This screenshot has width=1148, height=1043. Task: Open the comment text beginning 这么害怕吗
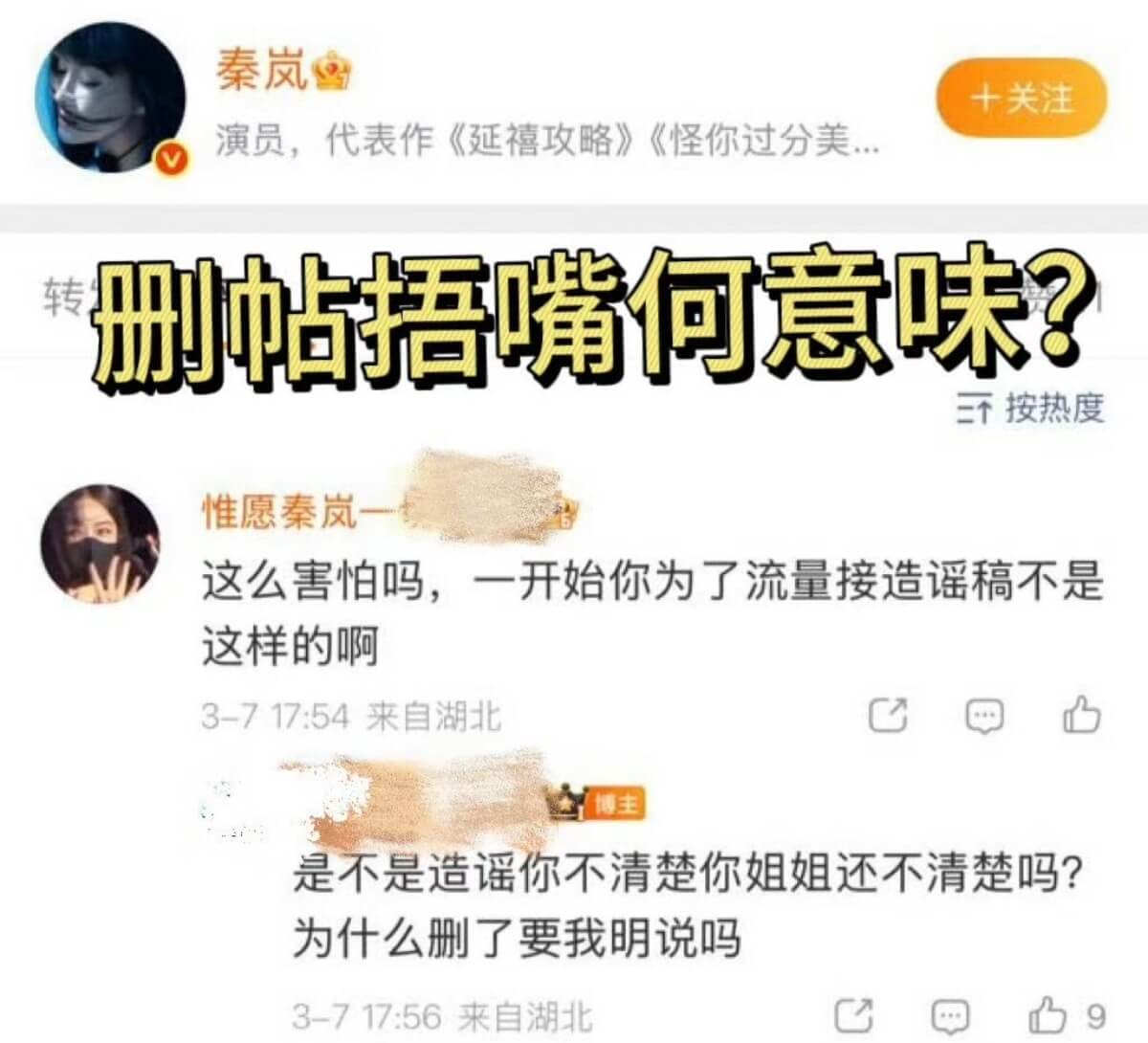click(651, 613)
